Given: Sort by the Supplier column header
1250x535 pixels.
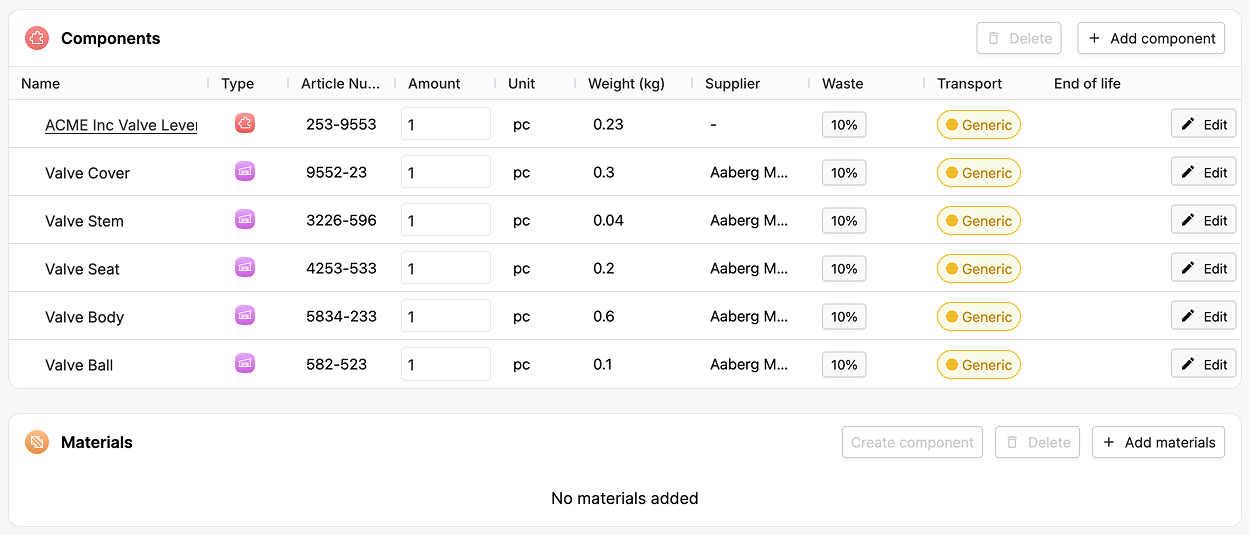Looking at the screenshot, I should (x=732, y=84).
